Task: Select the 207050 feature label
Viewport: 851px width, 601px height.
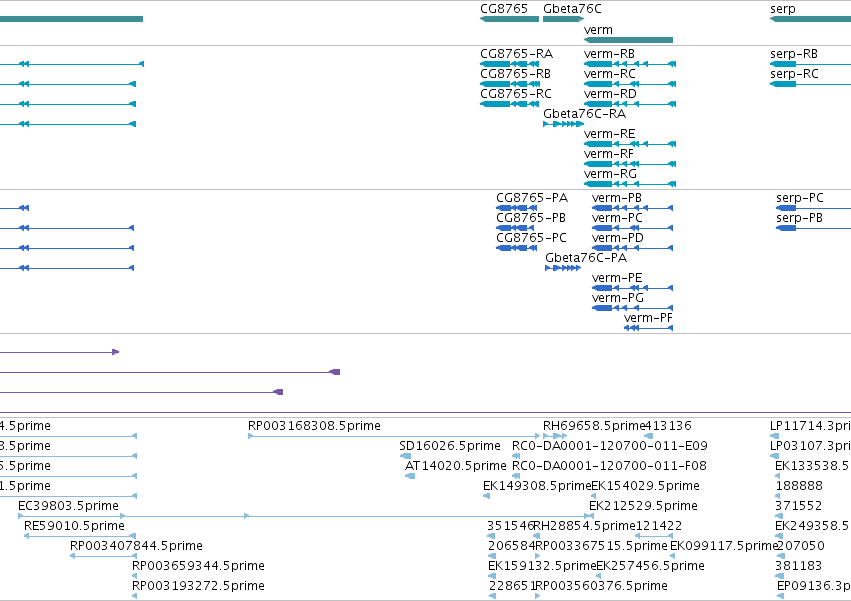Action: (801, 546)
